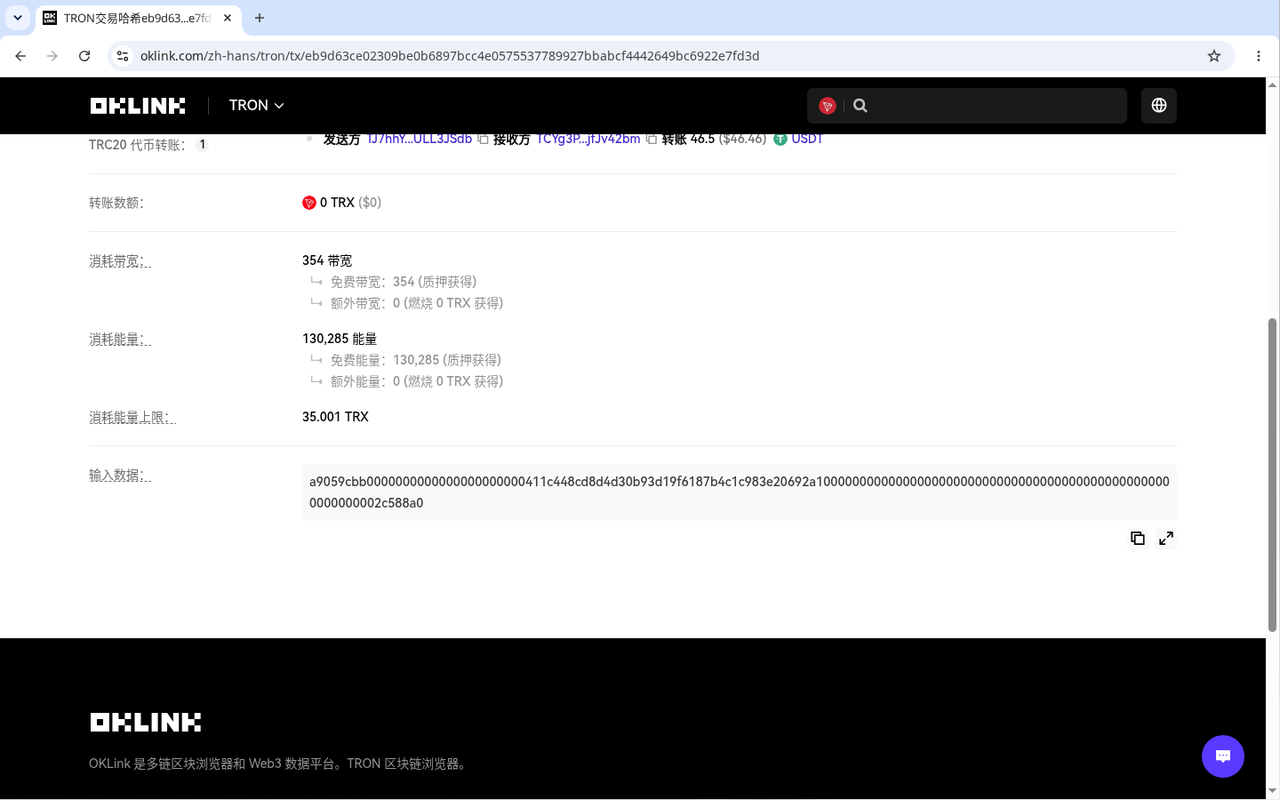
Task: Copy the input data with the copy icon
Action: tap(1138, 538)
